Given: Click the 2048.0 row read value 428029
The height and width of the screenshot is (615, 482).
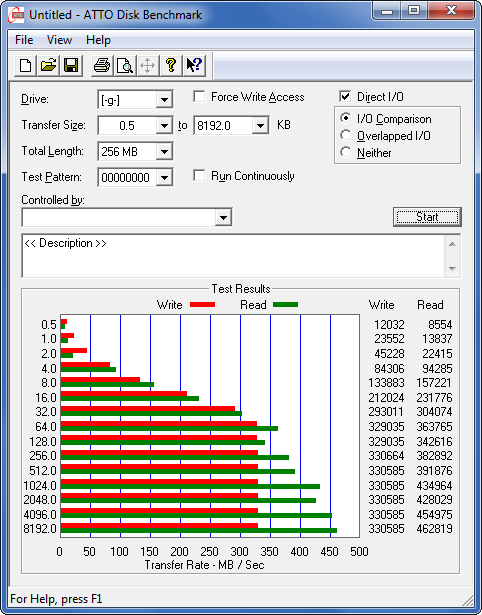Looking at the screenshot, I should tap(434, 500).
